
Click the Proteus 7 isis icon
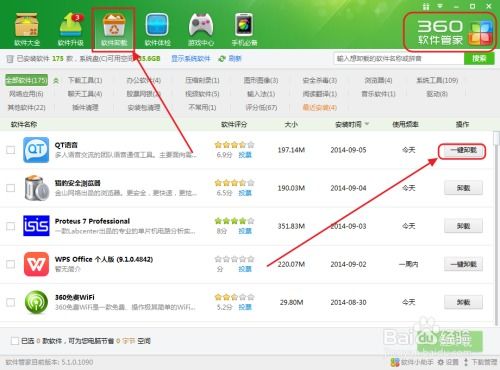click(36, 226)
